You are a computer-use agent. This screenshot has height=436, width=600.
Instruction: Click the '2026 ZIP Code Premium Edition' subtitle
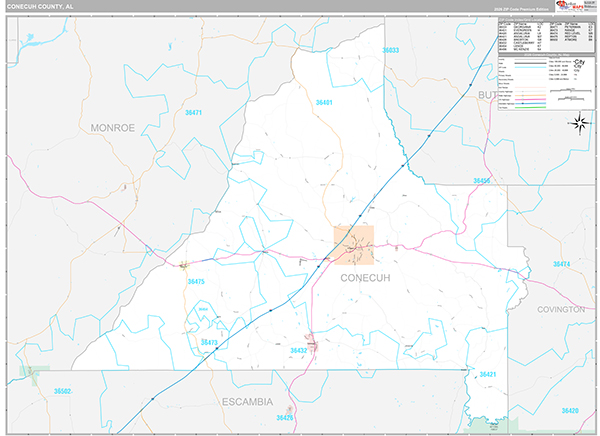click(520, 10)
